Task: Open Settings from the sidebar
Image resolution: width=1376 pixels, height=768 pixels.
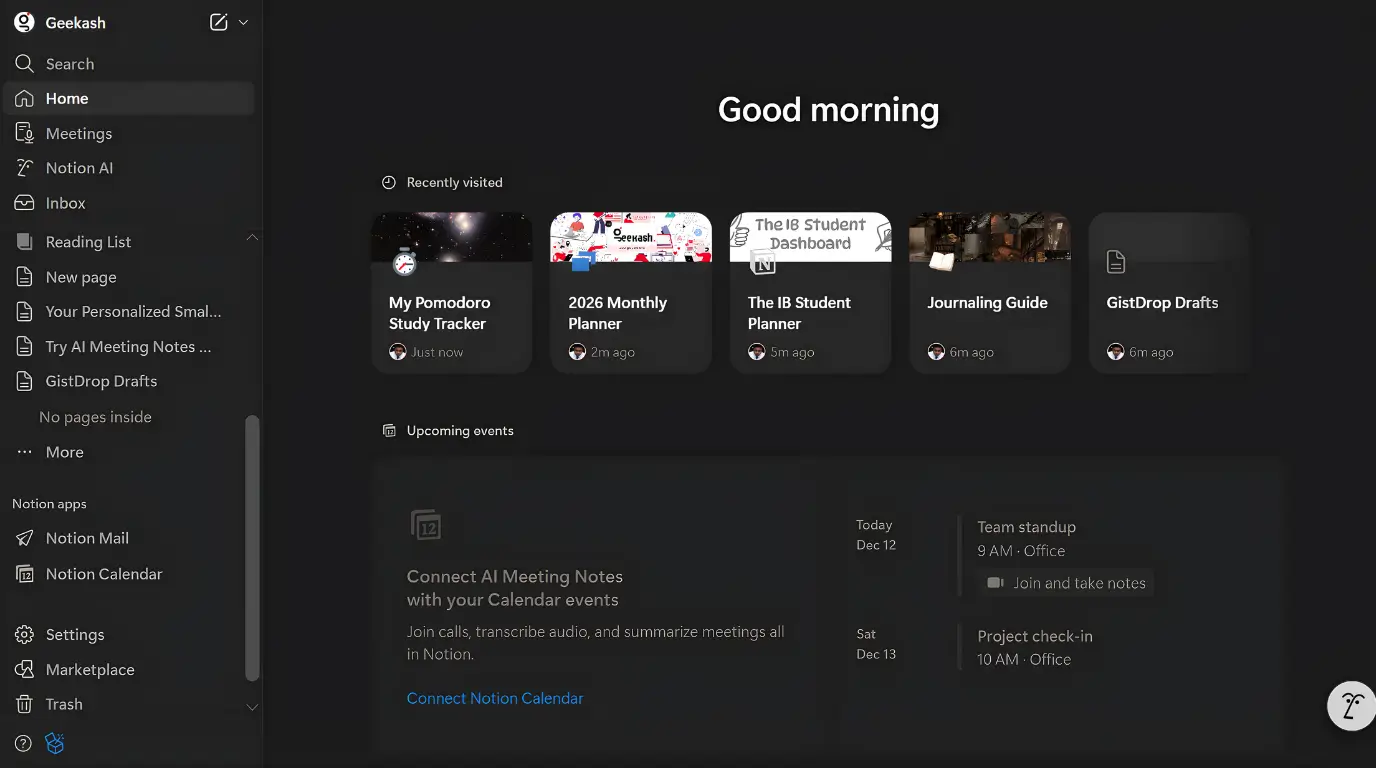Action: coord(74,634)
